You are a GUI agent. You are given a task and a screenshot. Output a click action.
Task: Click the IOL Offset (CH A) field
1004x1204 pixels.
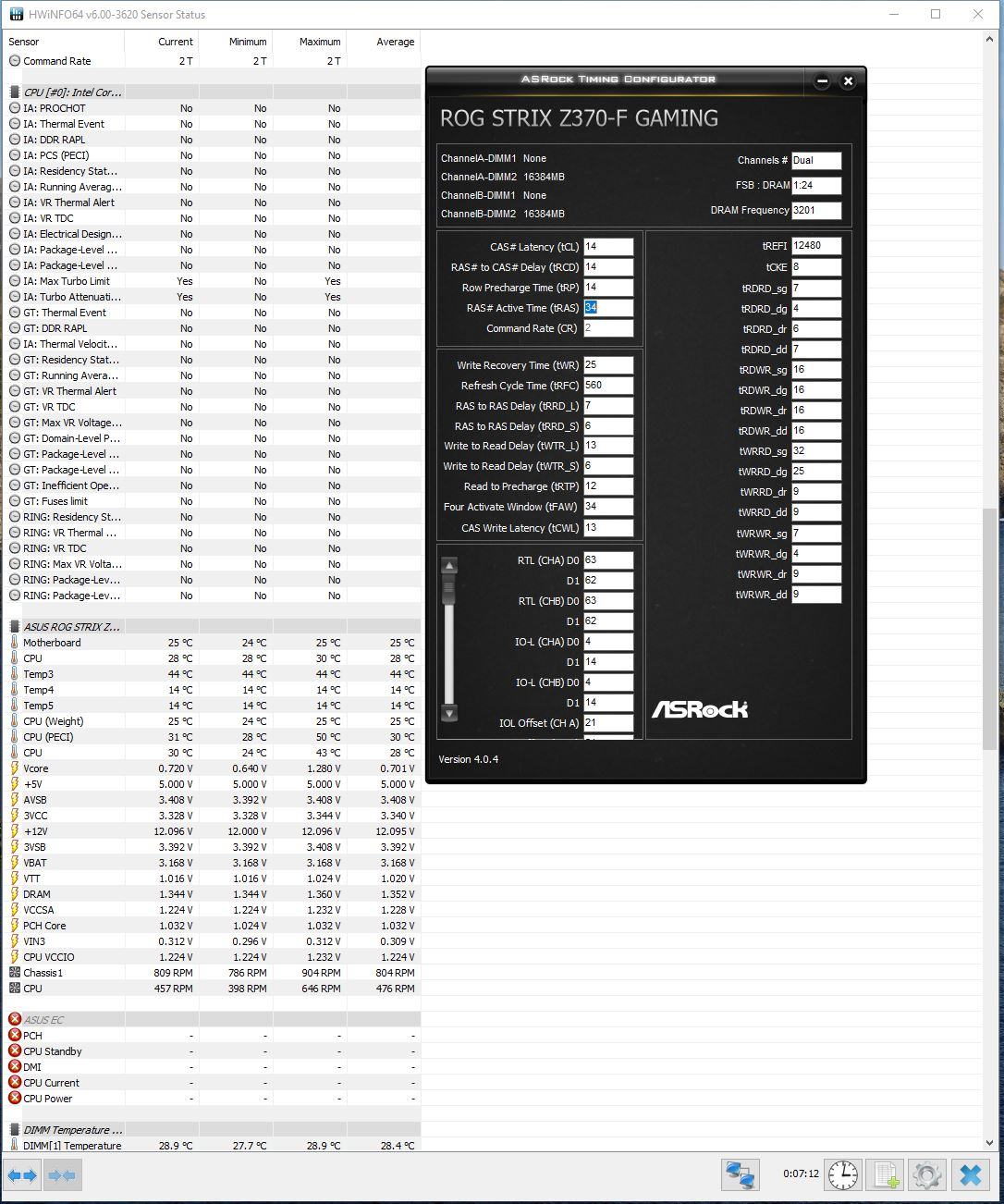coord(608,723)
